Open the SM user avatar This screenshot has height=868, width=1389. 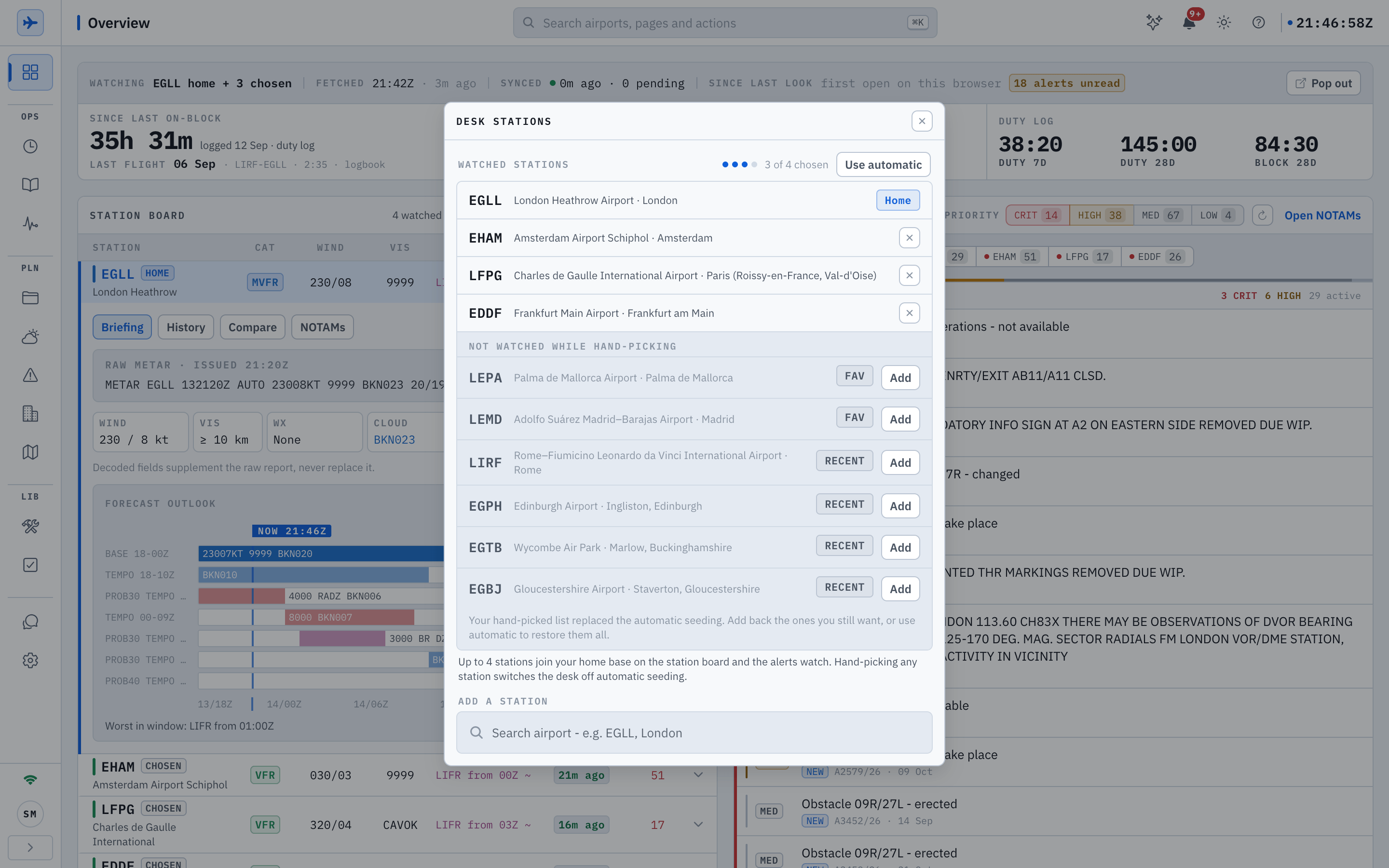pyautogui.click(x=30, y=814)
